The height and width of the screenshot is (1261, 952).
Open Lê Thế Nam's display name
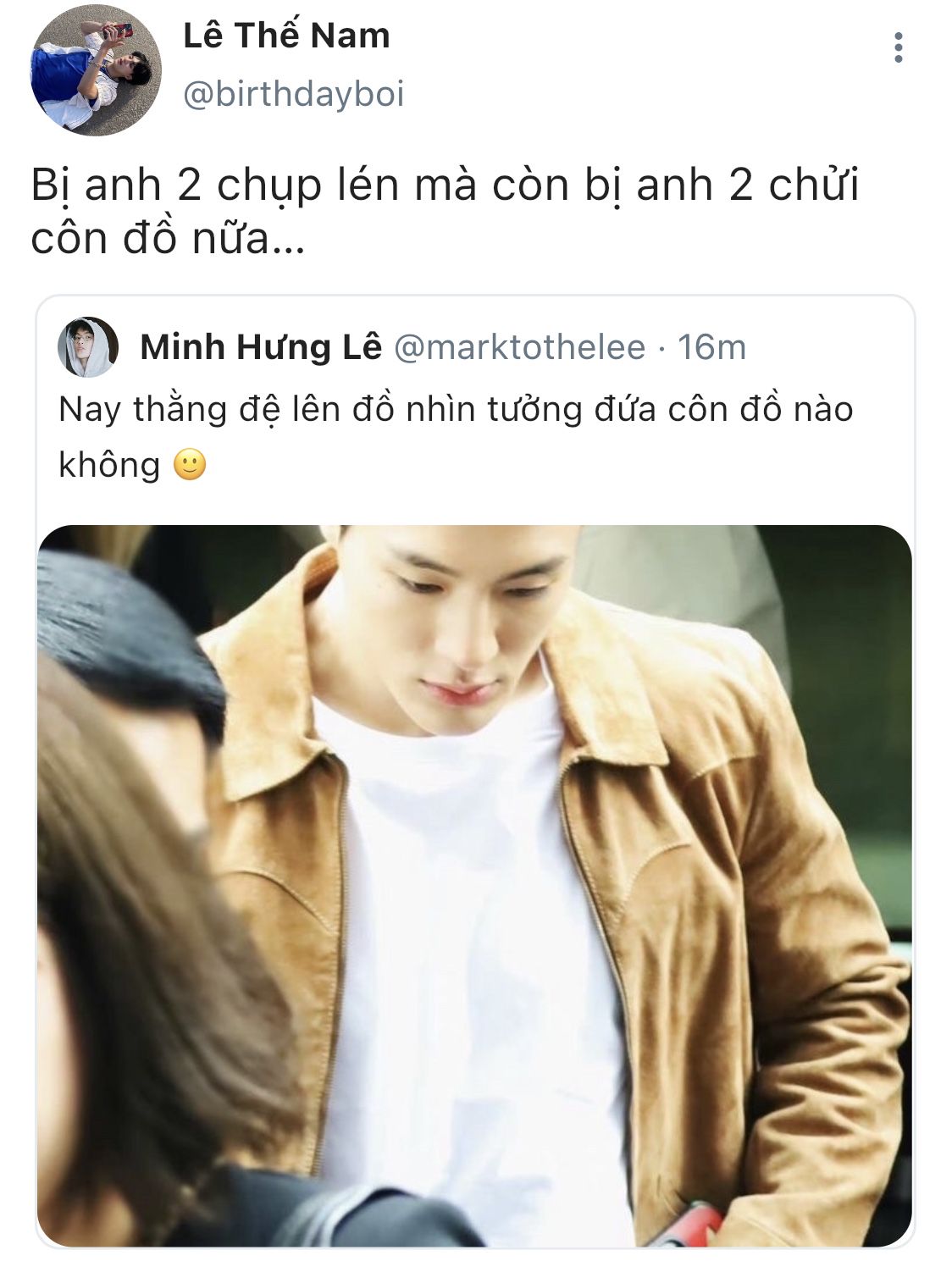coord(286,35)
